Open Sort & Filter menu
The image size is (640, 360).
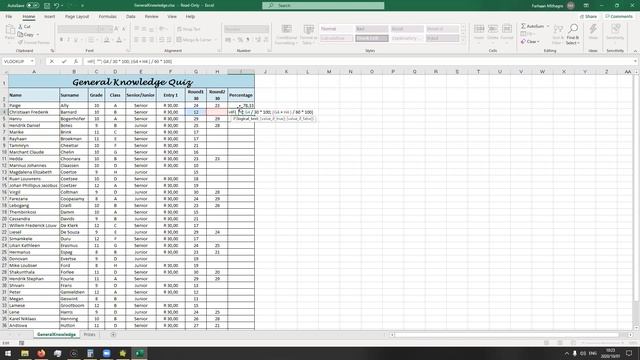[x=558, y=34]
